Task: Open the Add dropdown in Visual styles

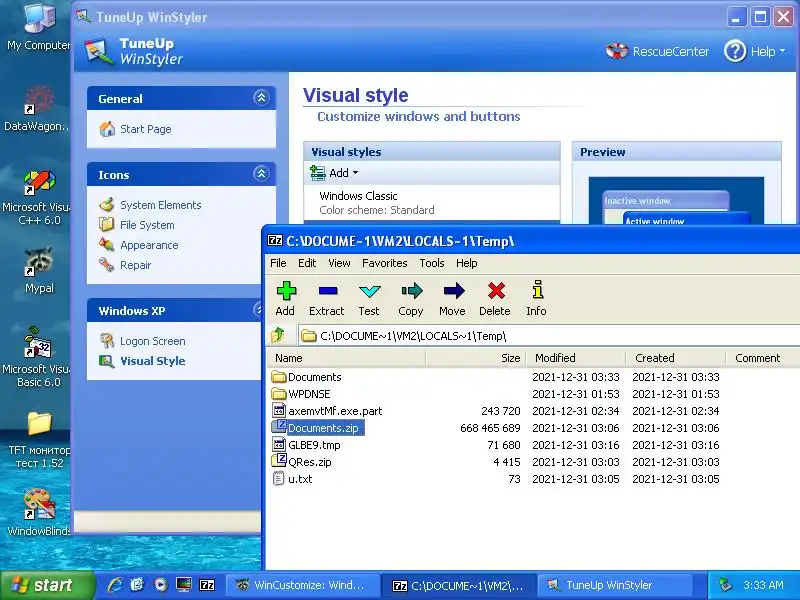Action: click(x=334, y=173)
